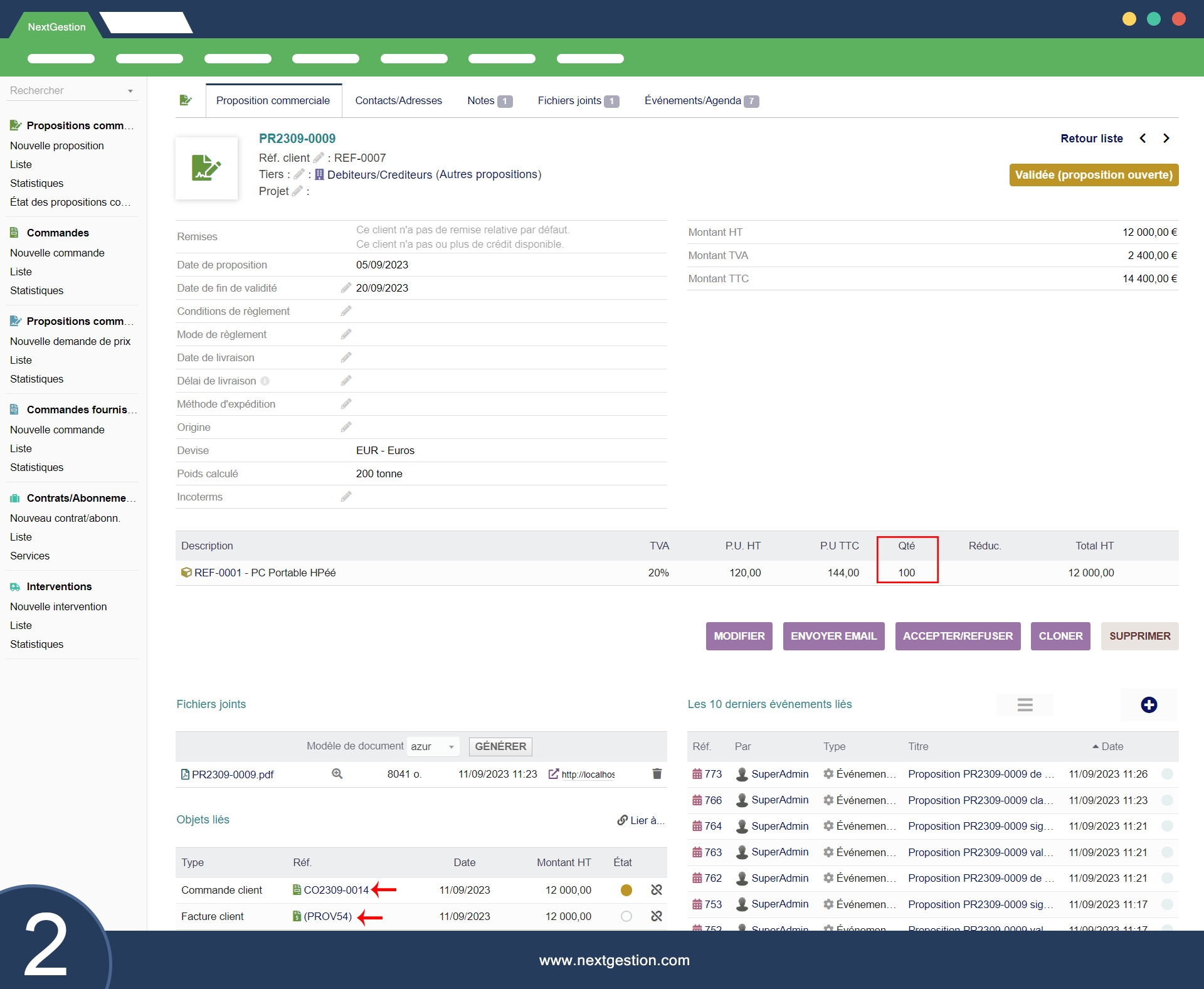Toggle status circle of event 773

pyautogui.click(x=1167, y=774)
